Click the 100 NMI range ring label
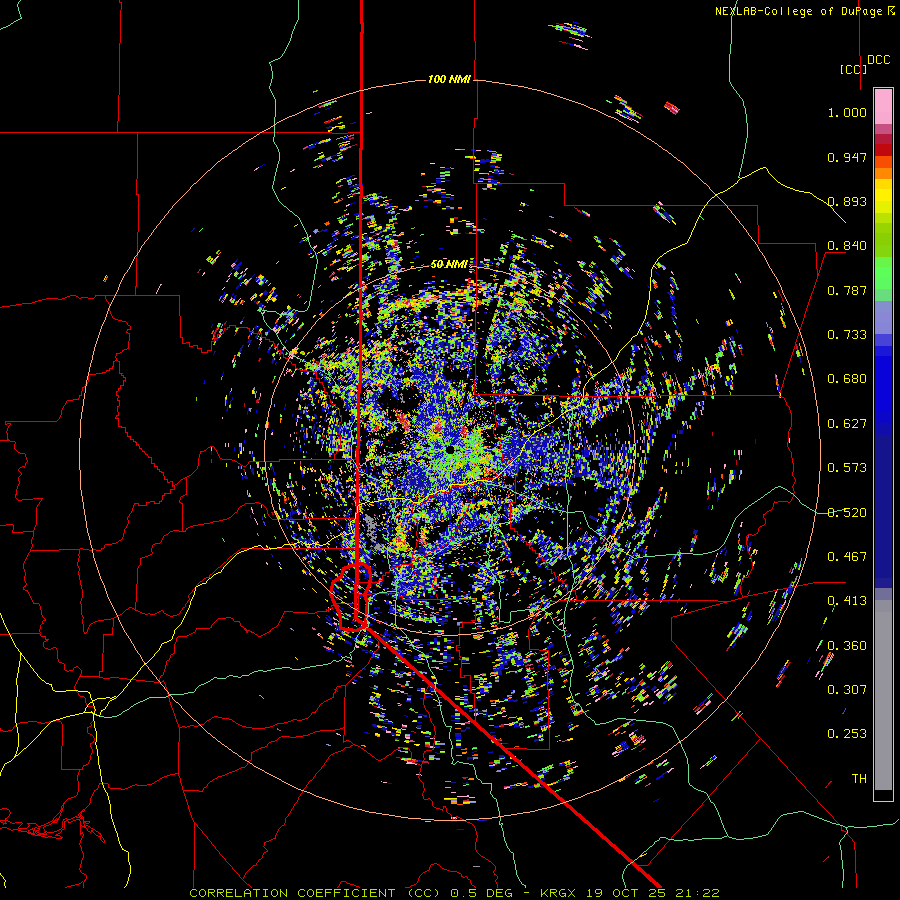The height and width of the screenshot is (900, 900). click(x=449, y=79)
